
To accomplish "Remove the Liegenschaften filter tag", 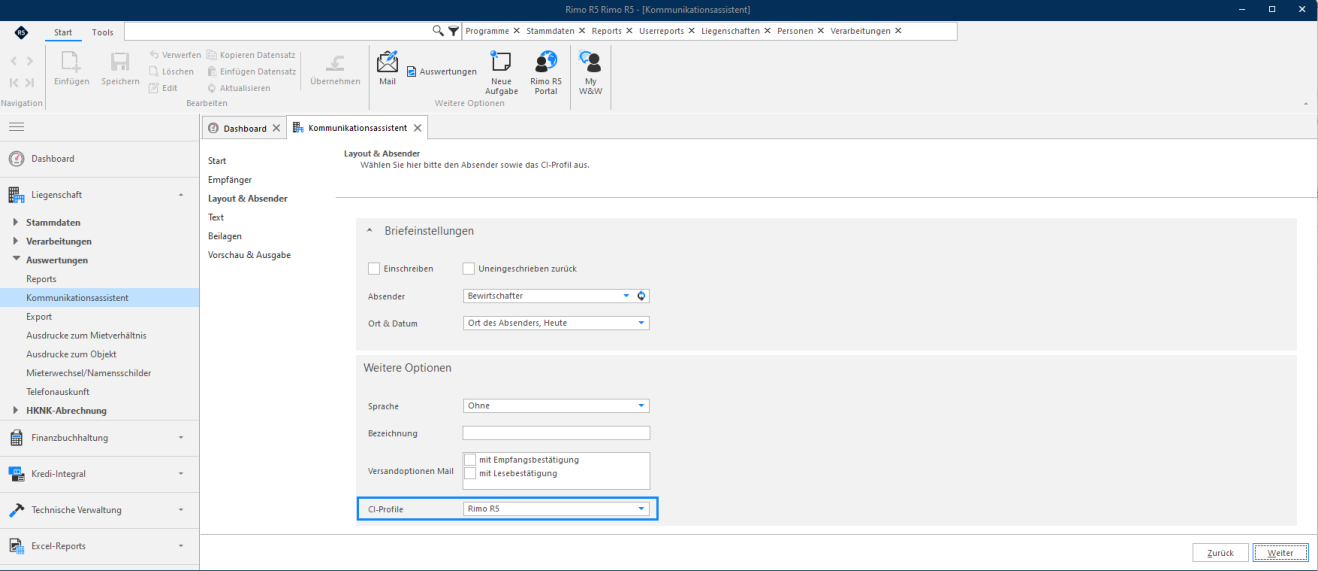I will (767, 31).
